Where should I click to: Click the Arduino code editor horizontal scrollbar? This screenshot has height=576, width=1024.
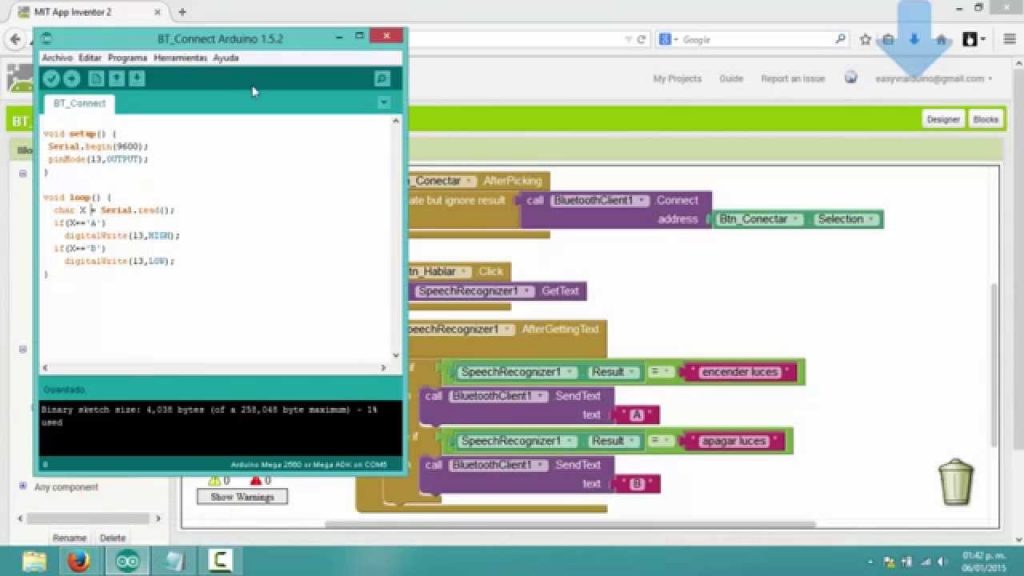[x=214, y=368]
